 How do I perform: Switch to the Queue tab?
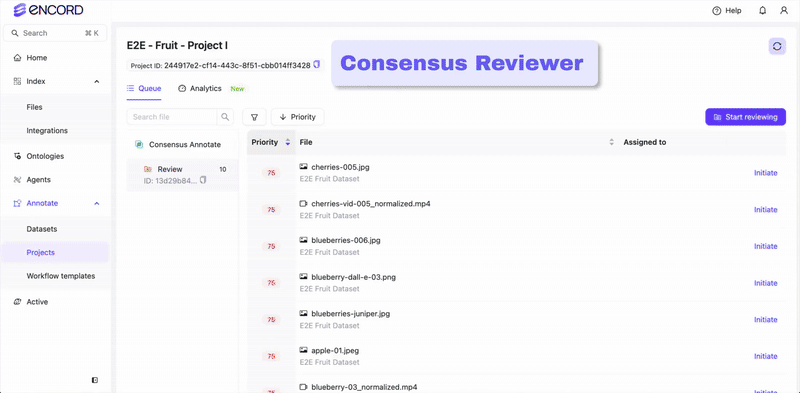point(144,88)
